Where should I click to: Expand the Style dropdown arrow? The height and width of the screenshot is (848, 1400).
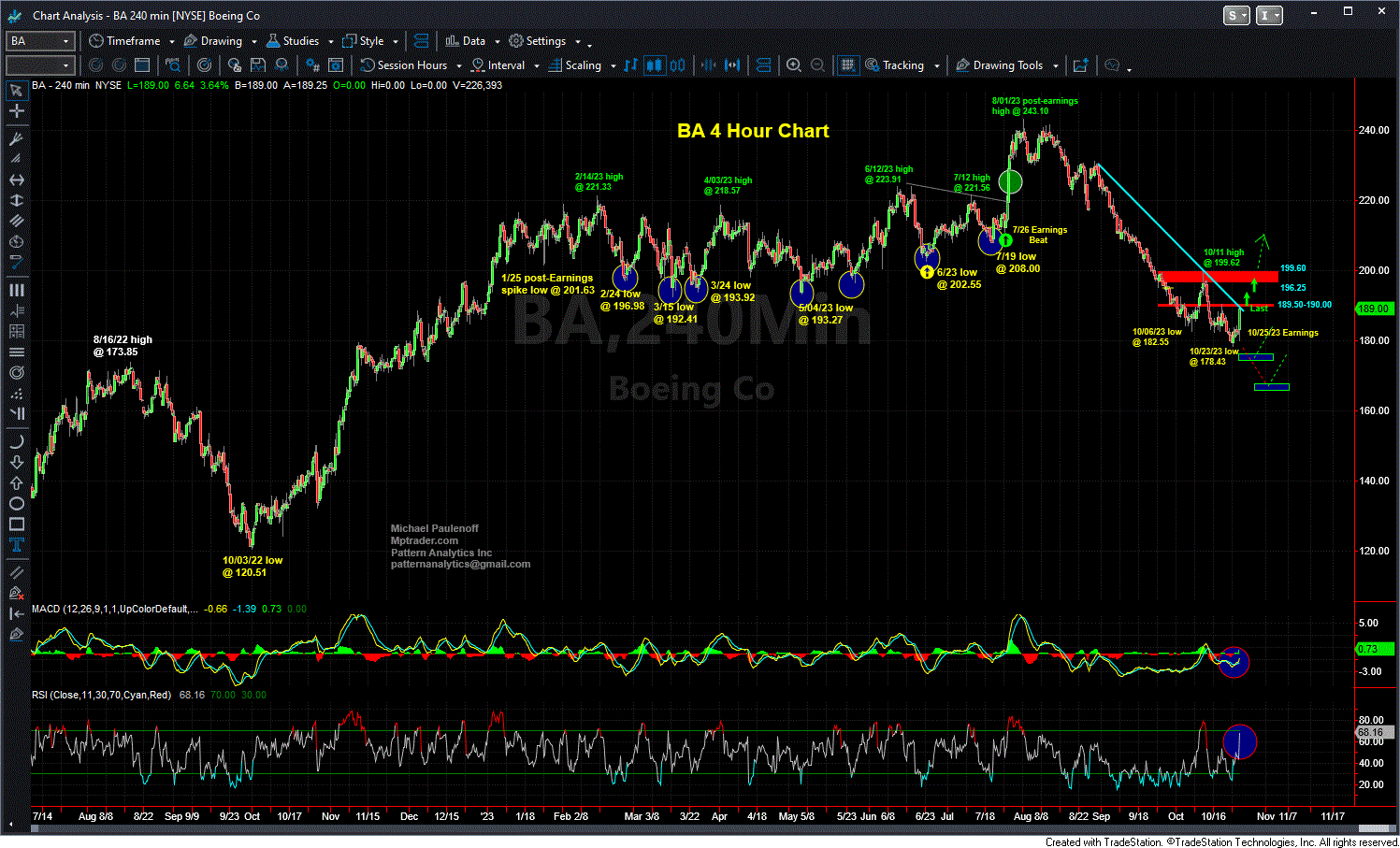point(396,42)
